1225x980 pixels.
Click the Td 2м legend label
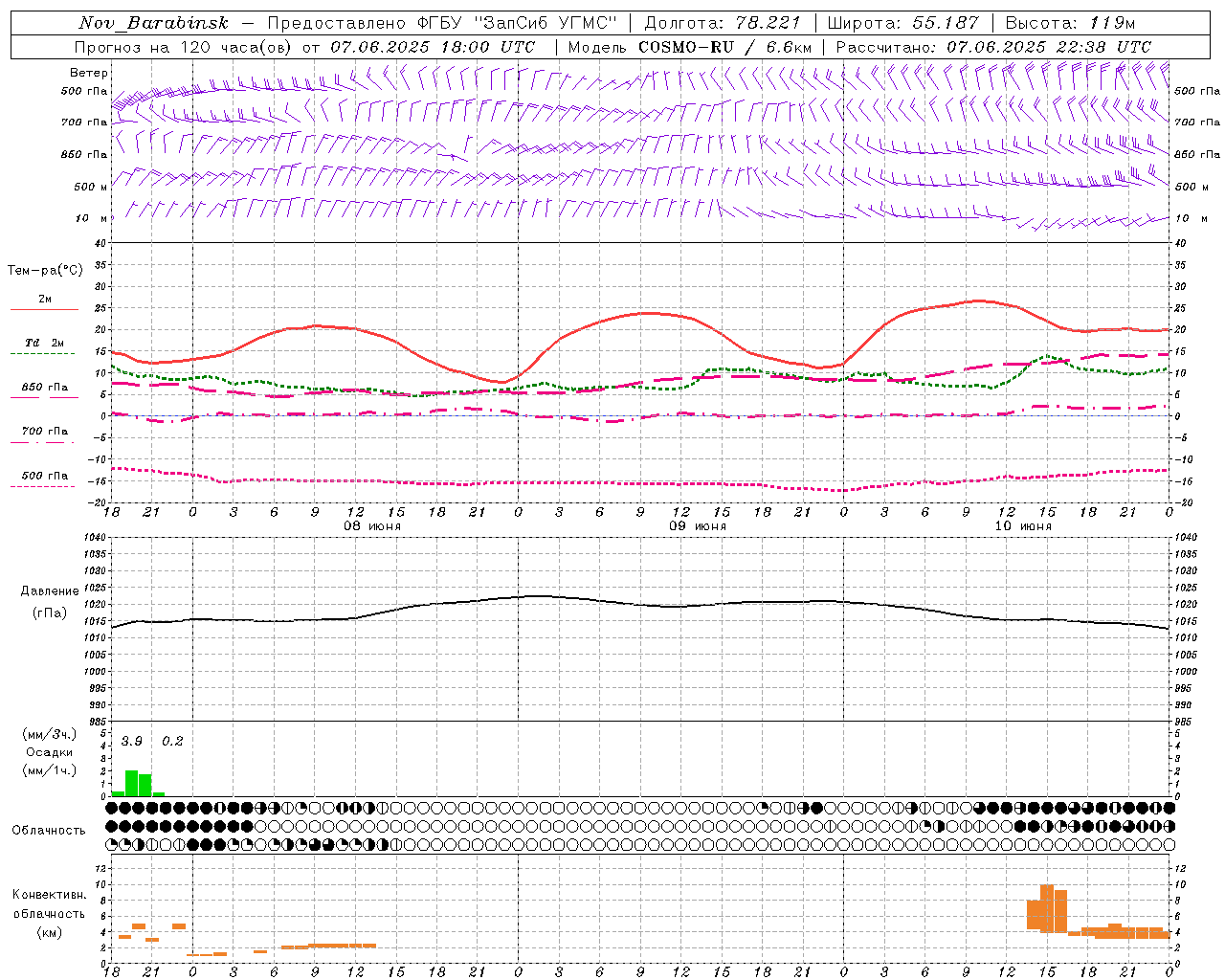click(44, 343)
